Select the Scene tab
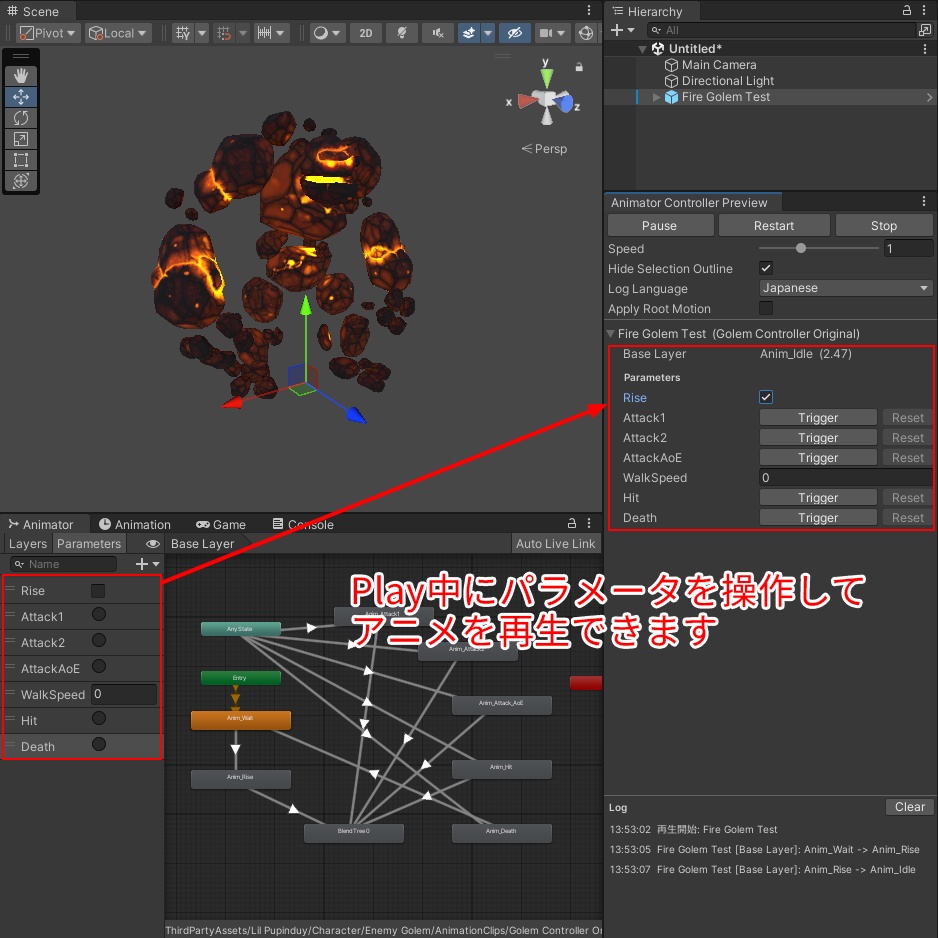The height and width of the screenshot is (938, 938). click(x=34, y=11)
